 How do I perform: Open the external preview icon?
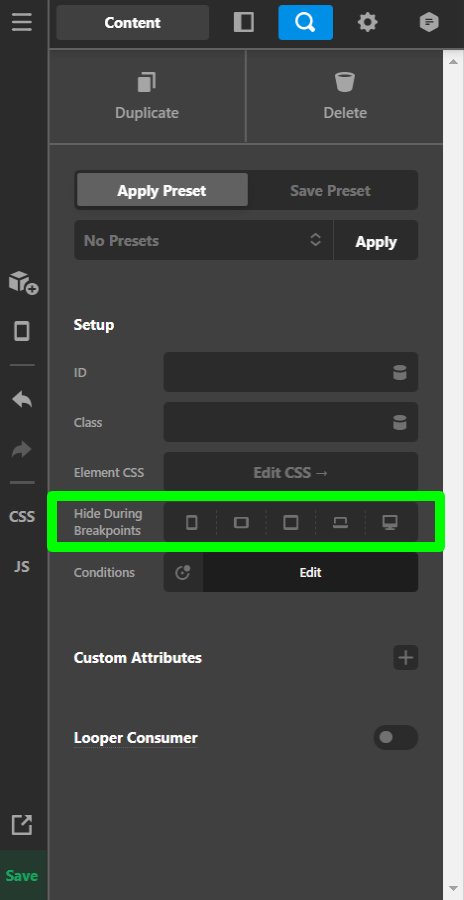tap(22, 825)
